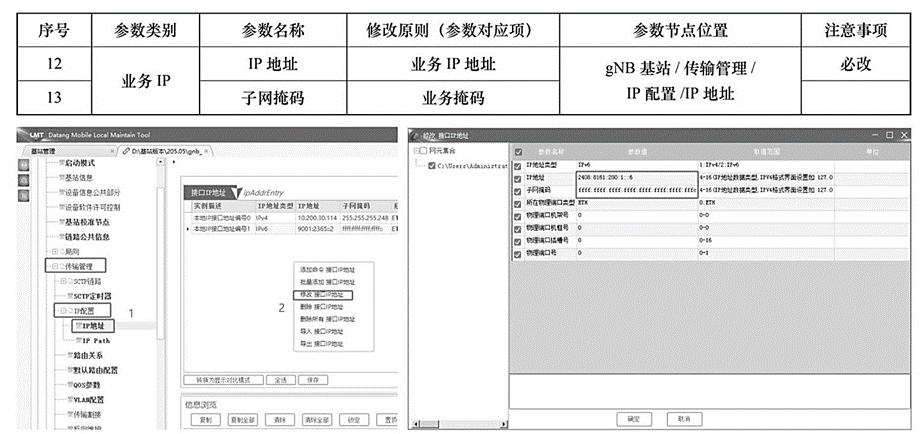Click the cell 10.200.30.114

(318, 218)
